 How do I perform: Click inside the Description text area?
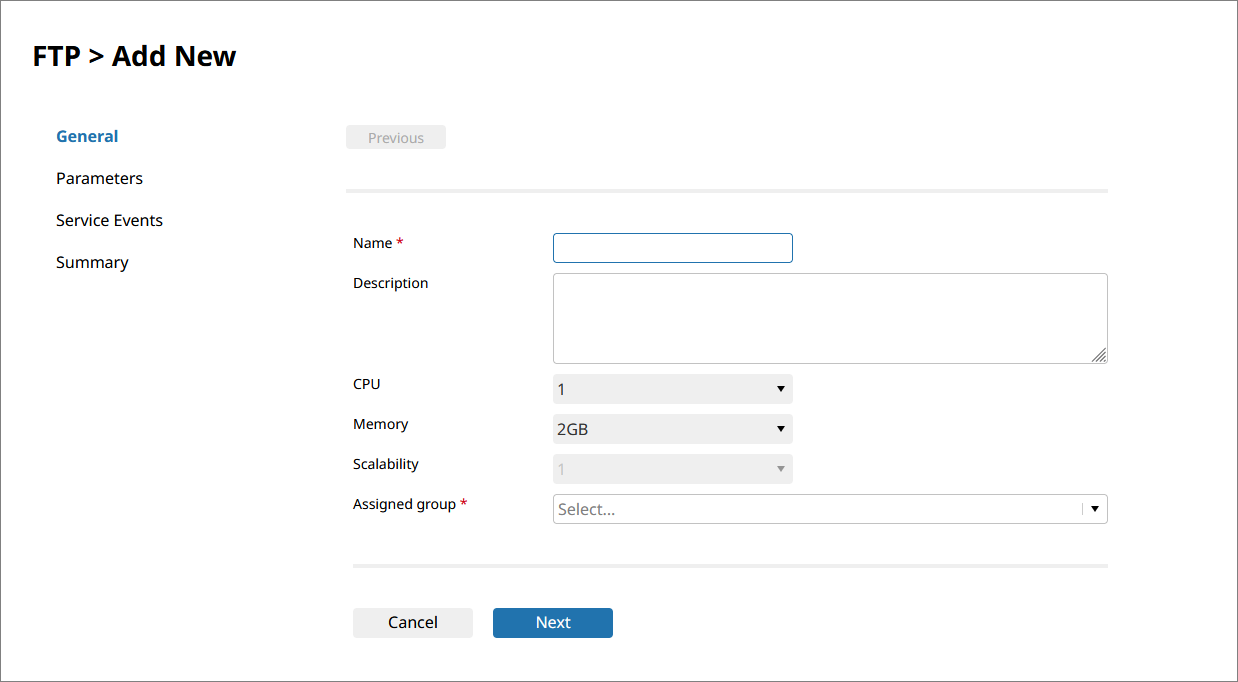[x=829, y=318]
